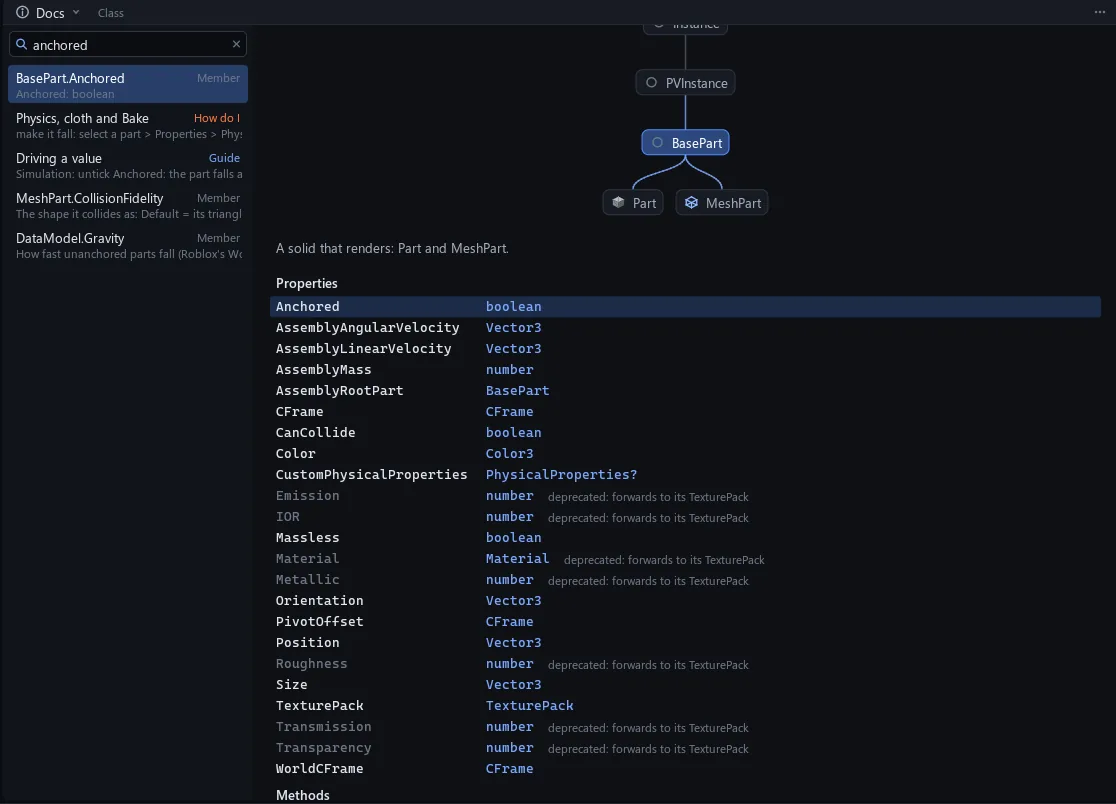Click the Methods section heading
This screenshot has height=804, width=1116.
tap(302, 795)
